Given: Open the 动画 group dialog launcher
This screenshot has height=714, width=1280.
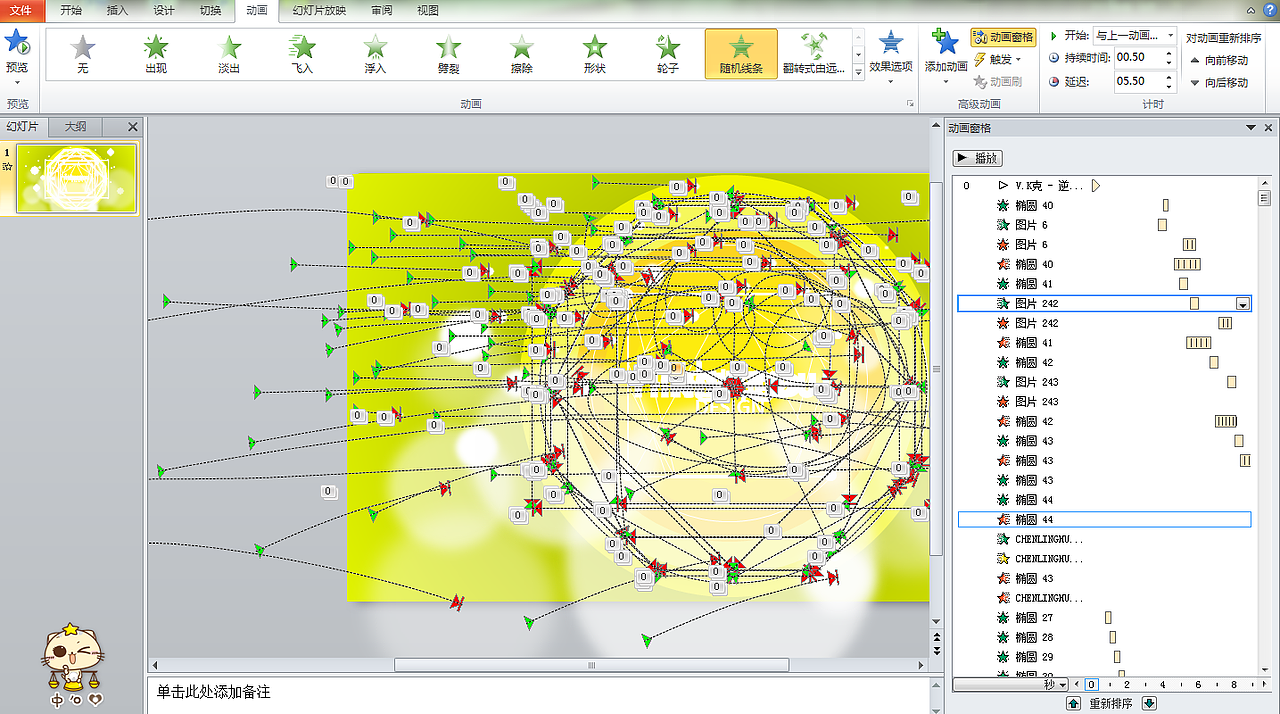Looking at the screenshot, I should point(910,104).
